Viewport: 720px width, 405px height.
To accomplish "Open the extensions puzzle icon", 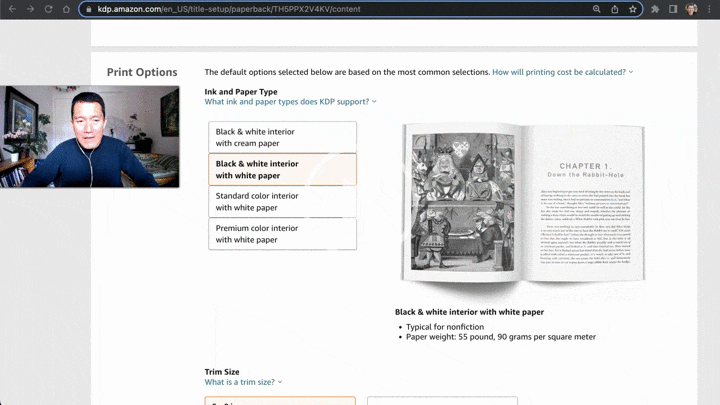I will 655,9.
